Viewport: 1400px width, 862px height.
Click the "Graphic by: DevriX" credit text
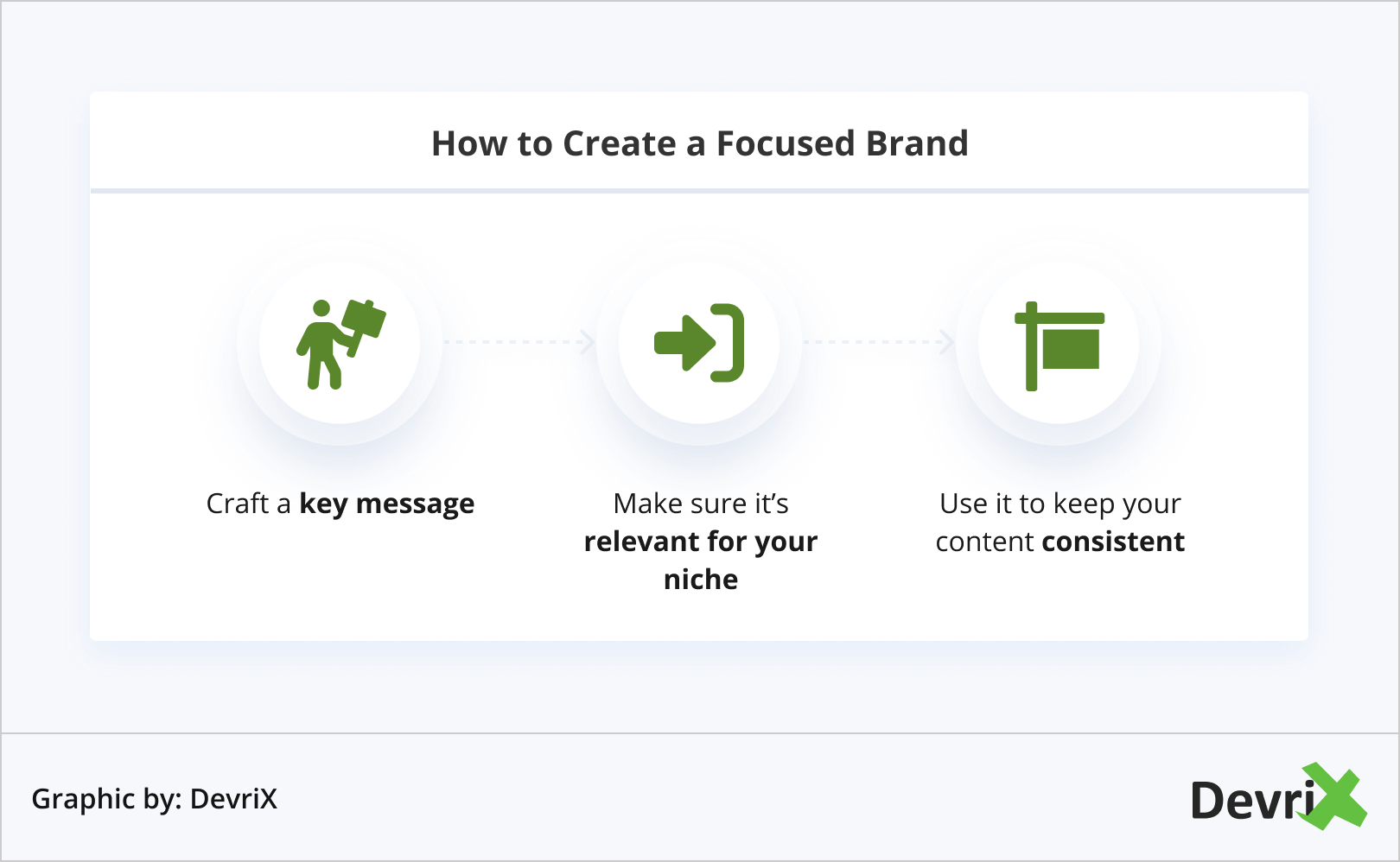(x=155, y=799)
